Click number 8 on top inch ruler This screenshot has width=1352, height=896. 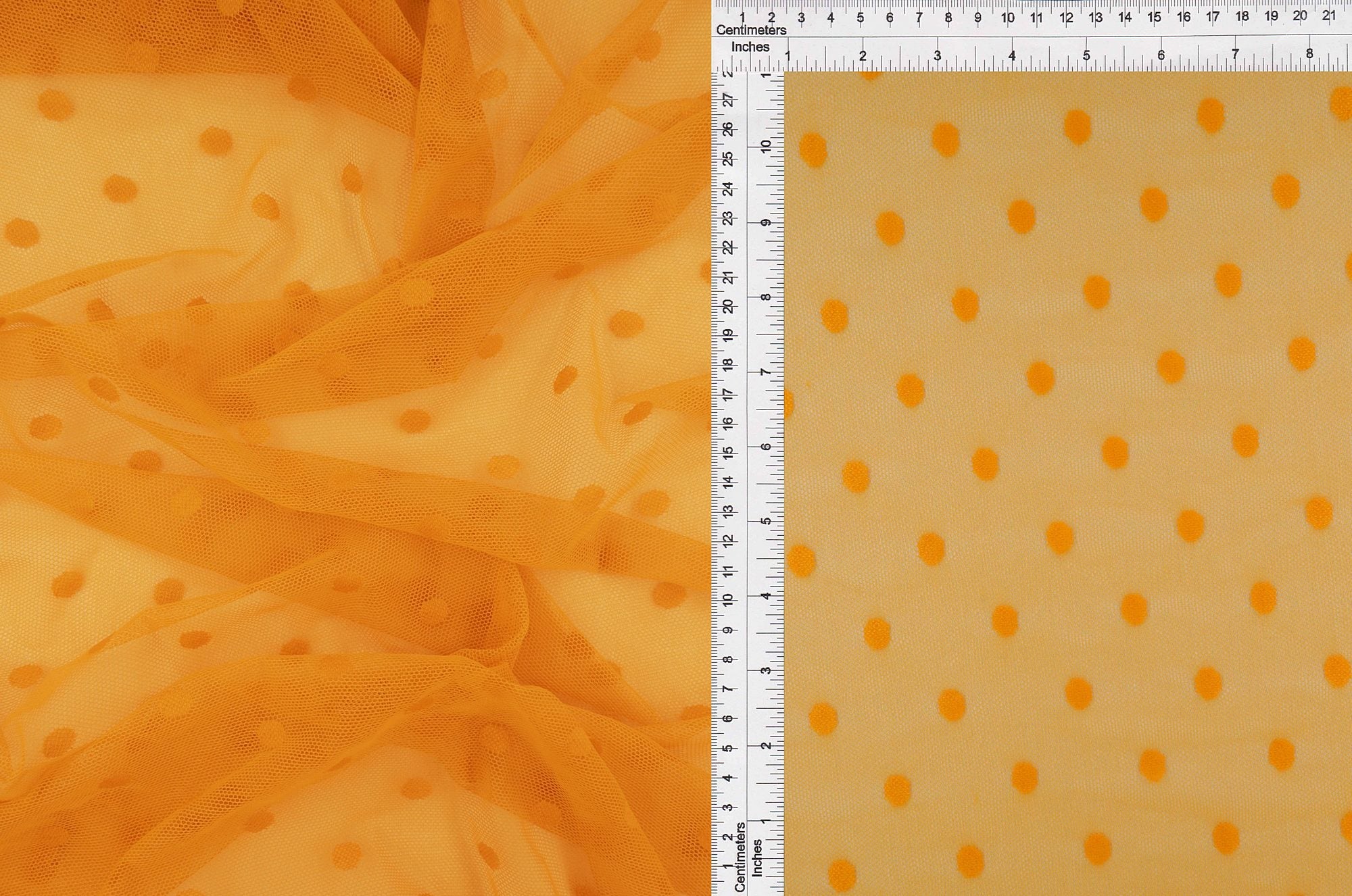click(1309, 54)
